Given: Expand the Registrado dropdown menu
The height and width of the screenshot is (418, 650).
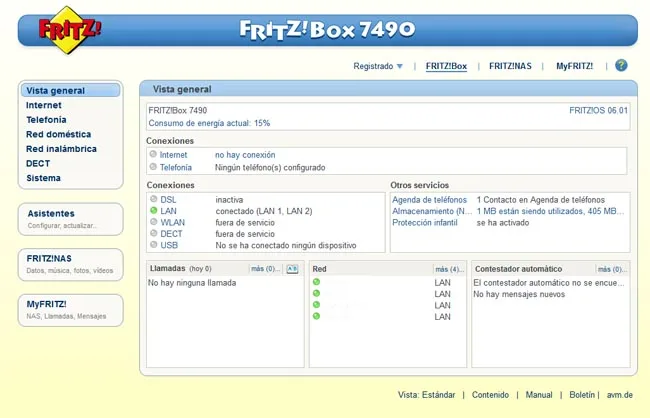Looking at the screenshot, I should tap(378, 67).
